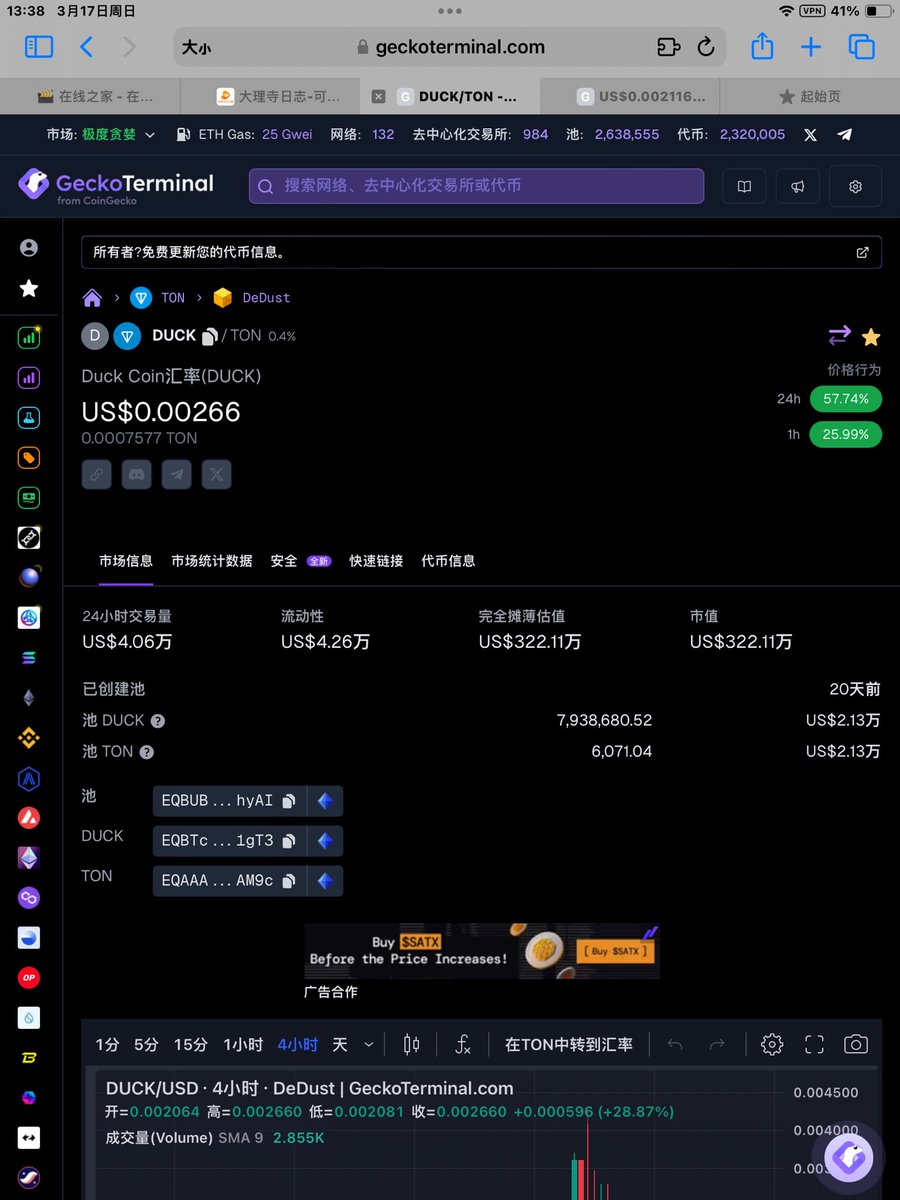The image size is (900, 1200).
Task: Open the Safari share sheet
Action: (762, 46)
